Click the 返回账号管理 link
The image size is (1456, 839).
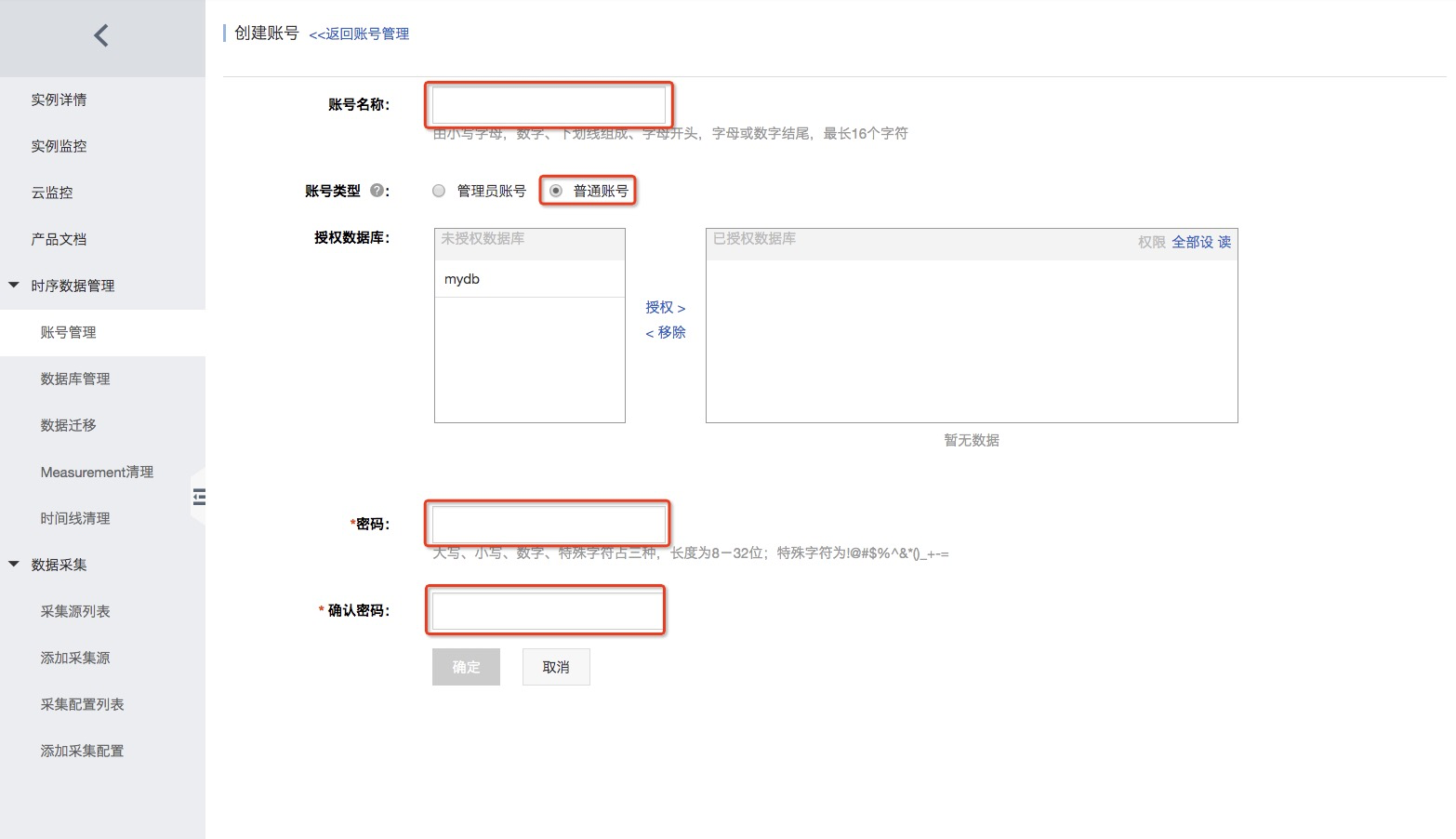359,33
